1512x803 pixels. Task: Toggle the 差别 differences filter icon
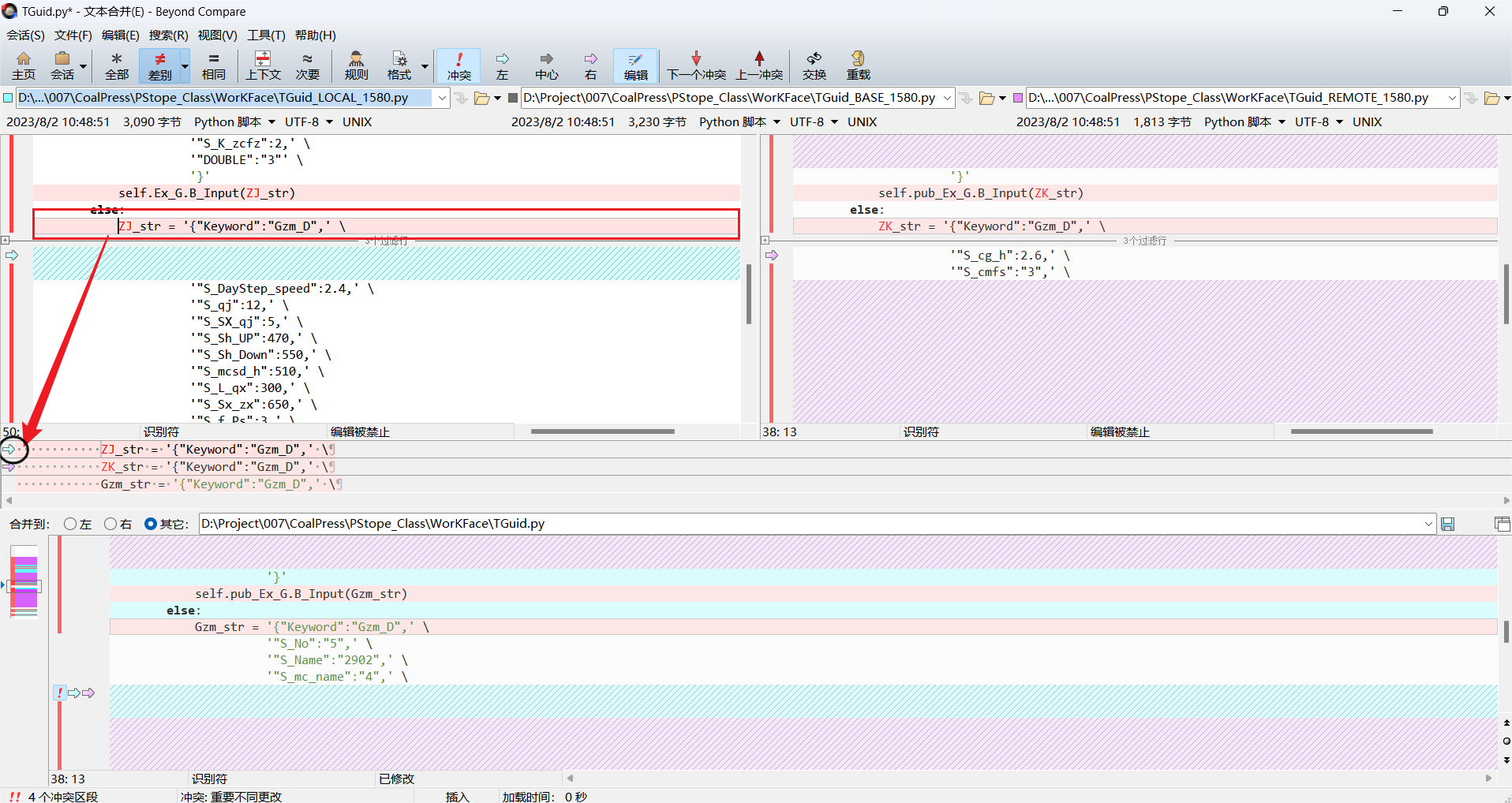click(x=159, y=65)
